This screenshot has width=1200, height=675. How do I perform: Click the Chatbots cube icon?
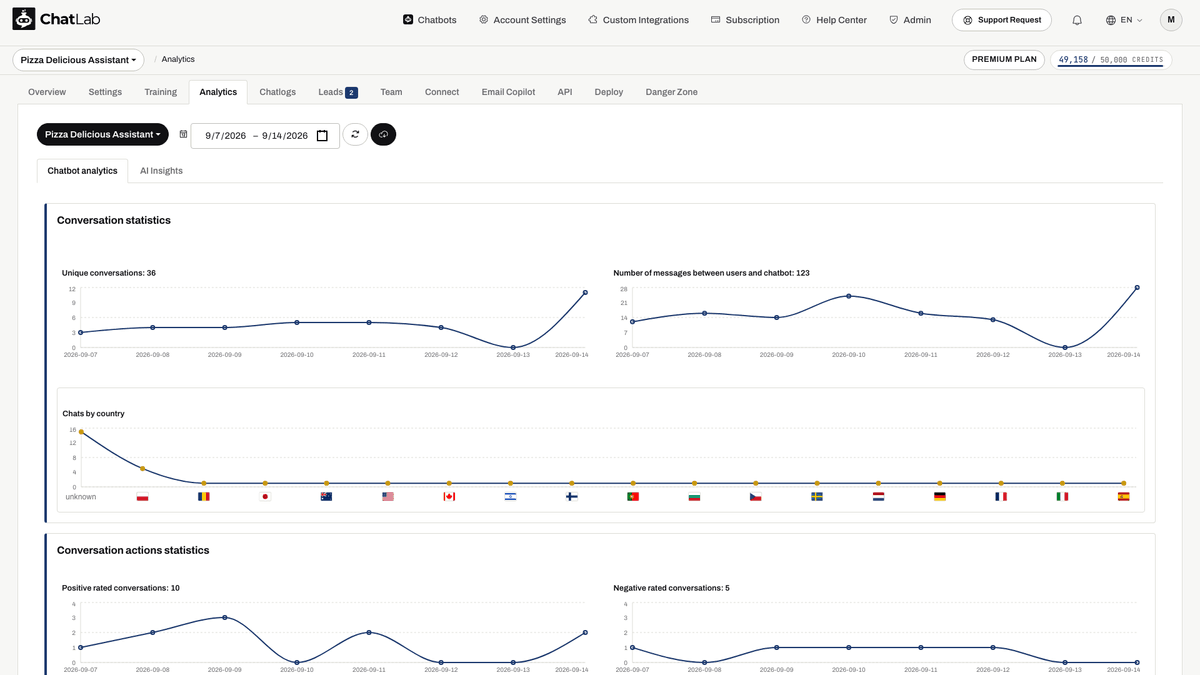pyautogui.click(x=408, y=20)
